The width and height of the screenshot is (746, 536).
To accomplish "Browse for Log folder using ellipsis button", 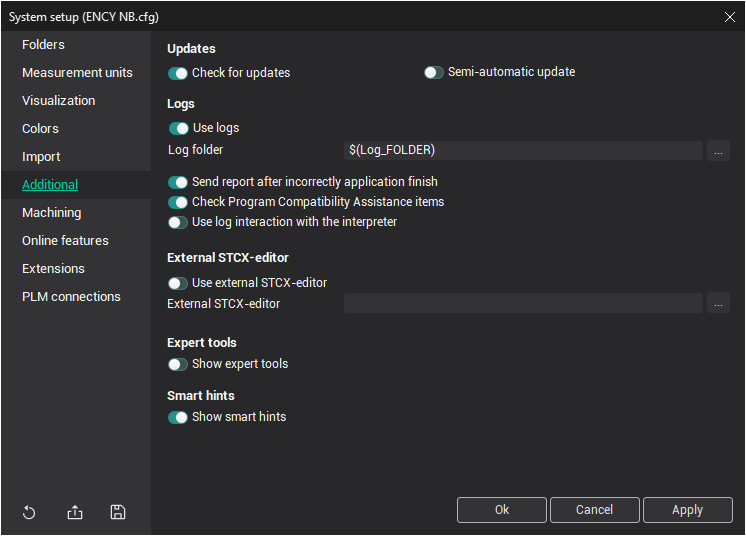I will (718, 150).
